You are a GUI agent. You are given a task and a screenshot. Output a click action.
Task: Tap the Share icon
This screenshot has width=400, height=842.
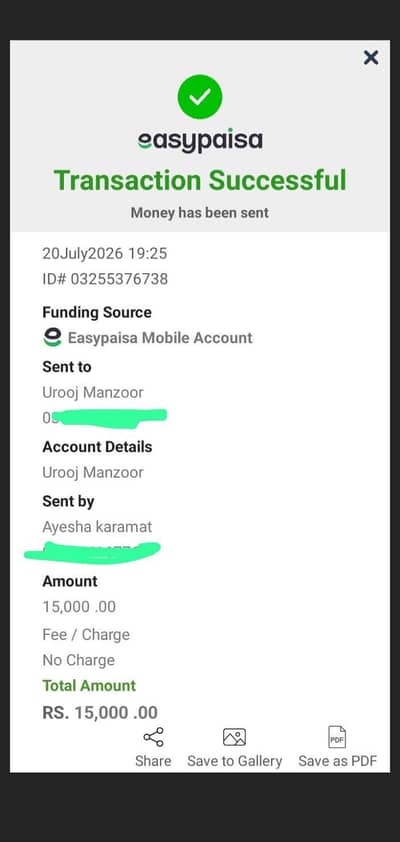coord(154,737)
